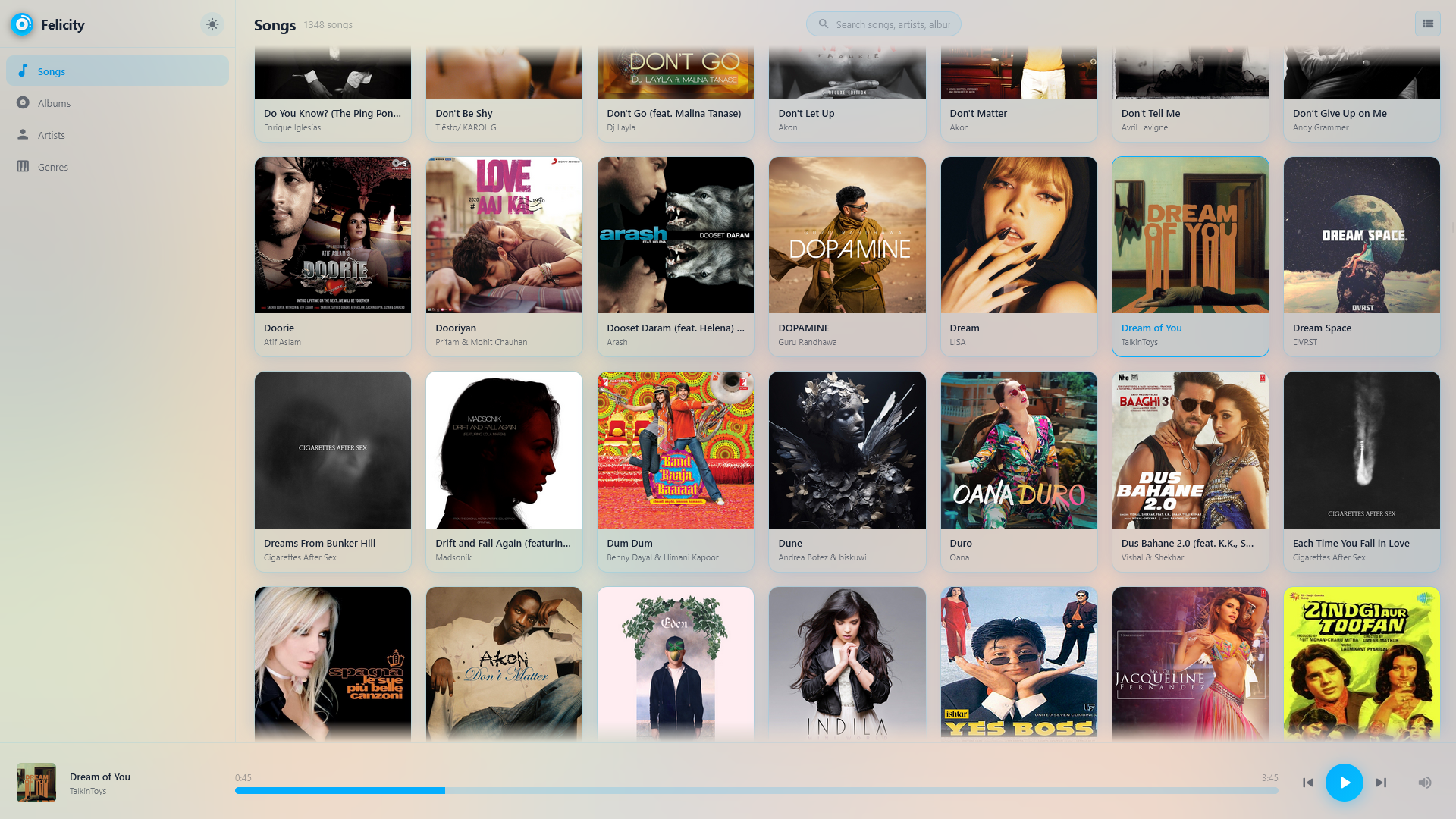The image size is (1456, 819).
Task: Click the 1348 songs count label
Action: click(x=328, y=24)
